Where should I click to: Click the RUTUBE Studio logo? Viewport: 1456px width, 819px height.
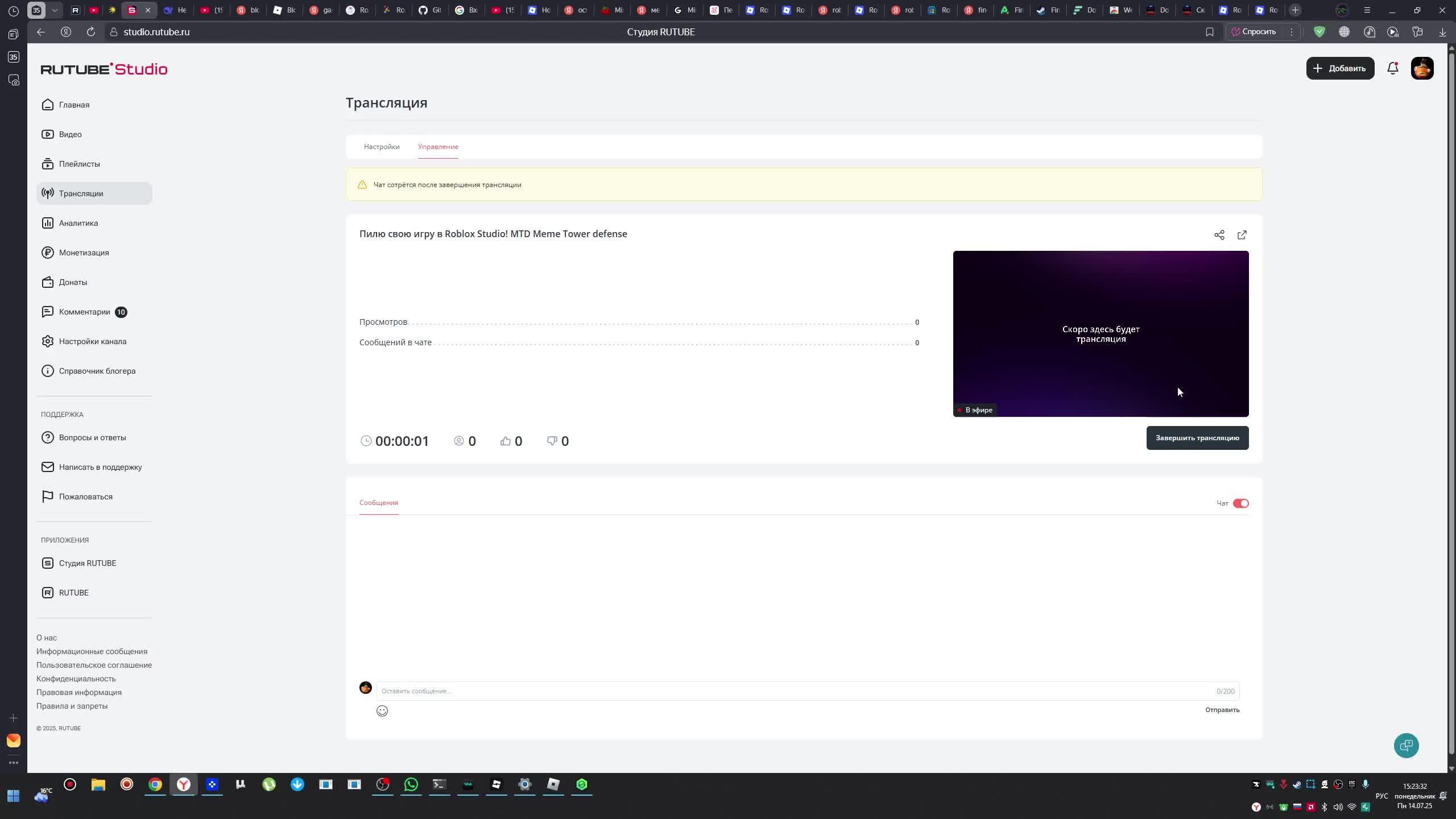pos(104,69)
